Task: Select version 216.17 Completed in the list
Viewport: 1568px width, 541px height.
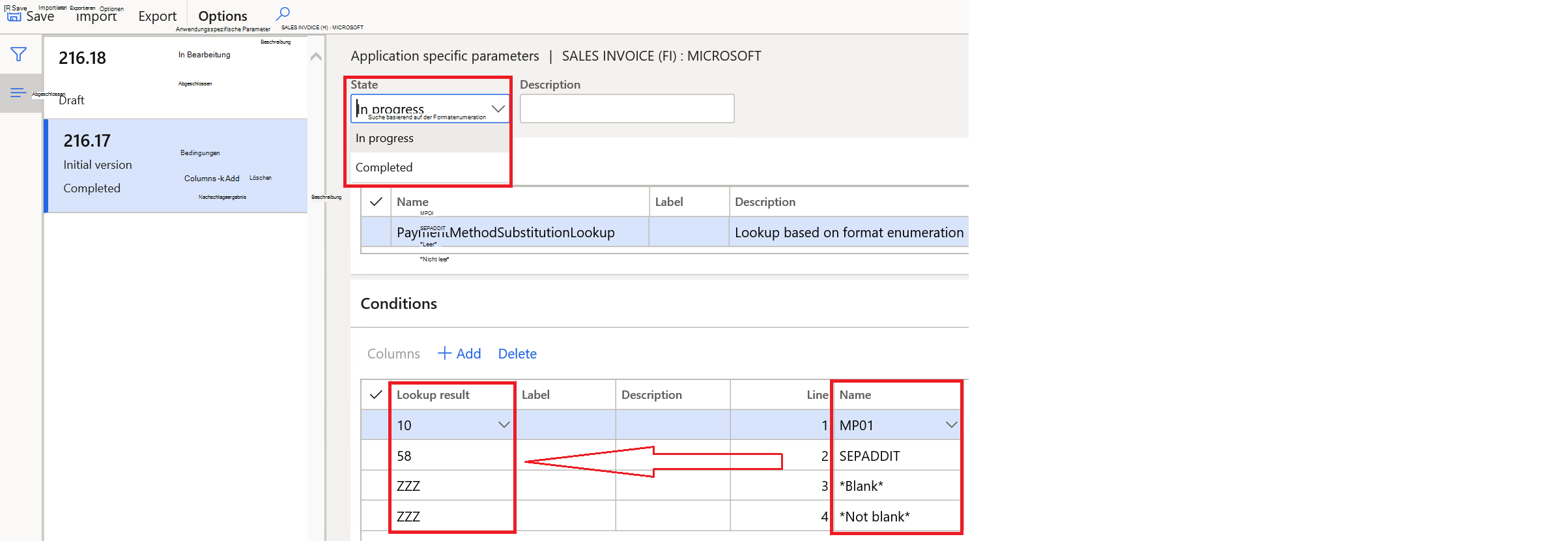Action: [x=176, y=166]
